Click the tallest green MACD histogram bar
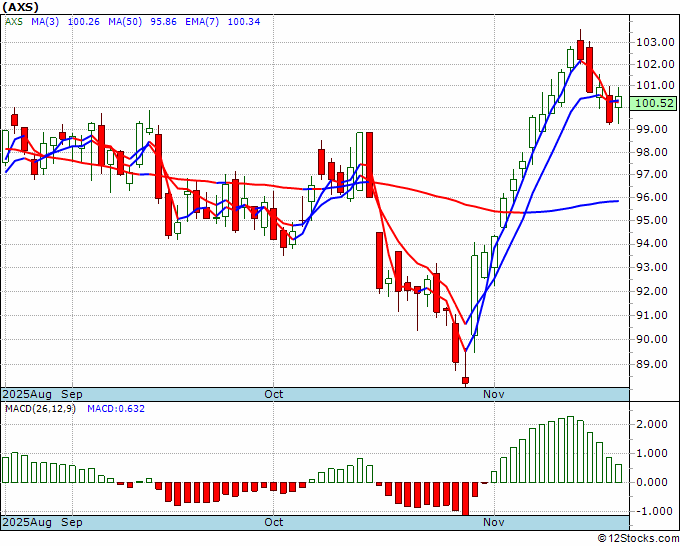 click(x=570, y=450)
